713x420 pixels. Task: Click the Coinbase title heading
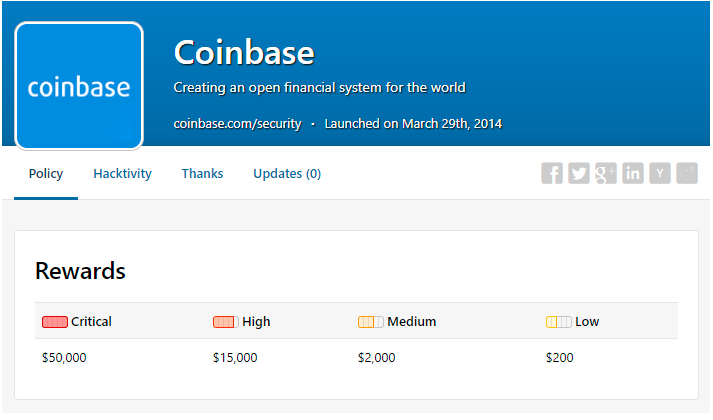244,52
